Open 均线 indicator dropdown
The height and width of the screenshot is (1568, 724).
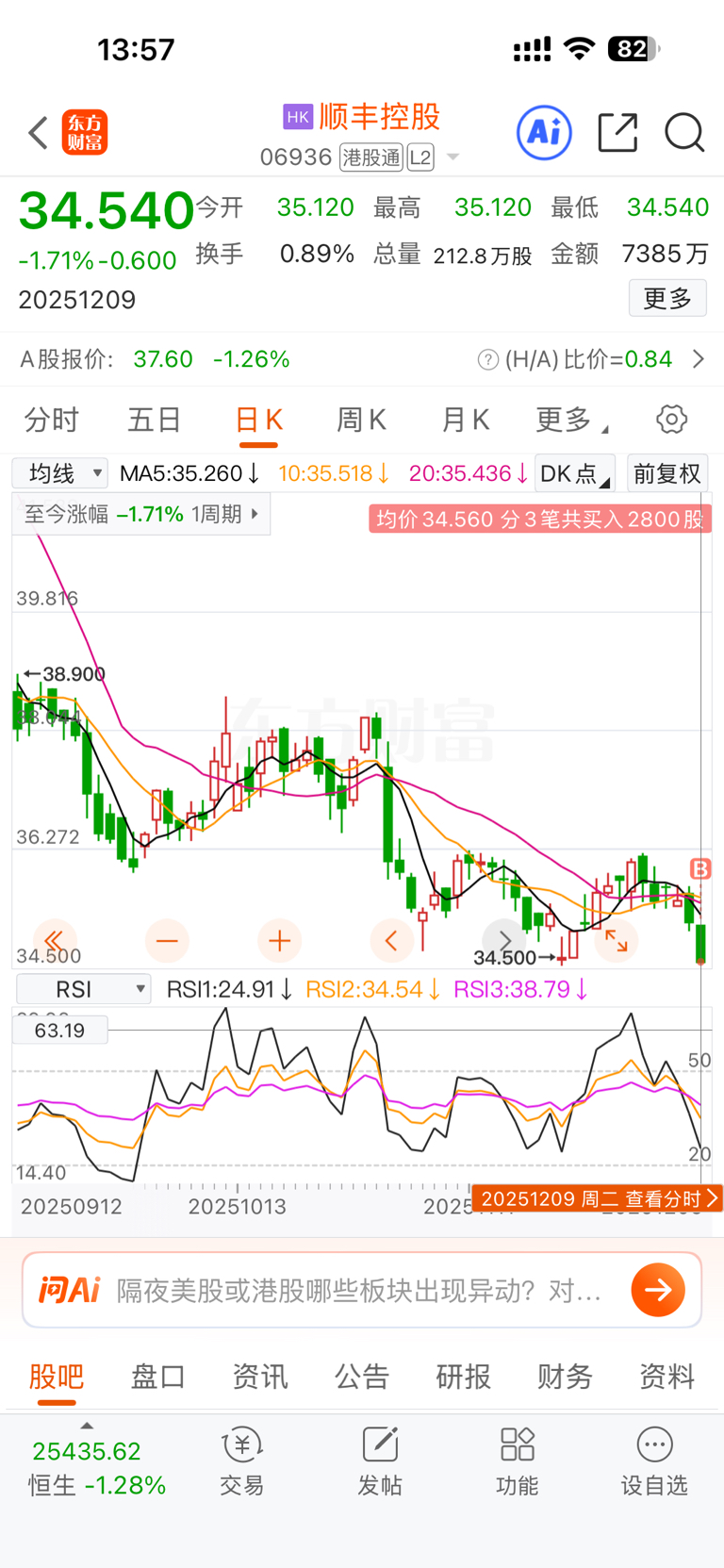point(59,473)
